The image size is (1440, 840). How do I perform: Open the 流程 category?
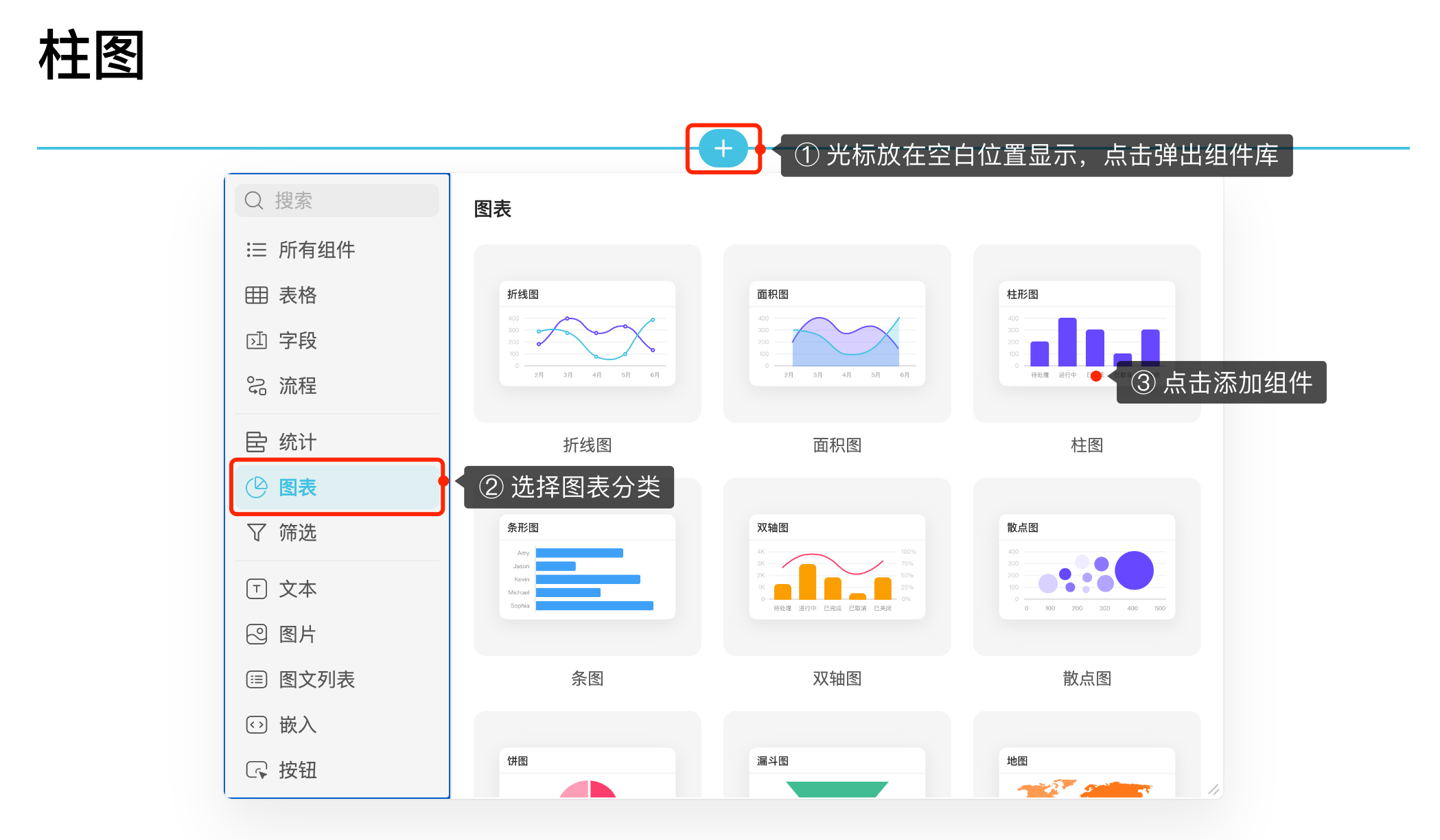[x=298, y=386]
